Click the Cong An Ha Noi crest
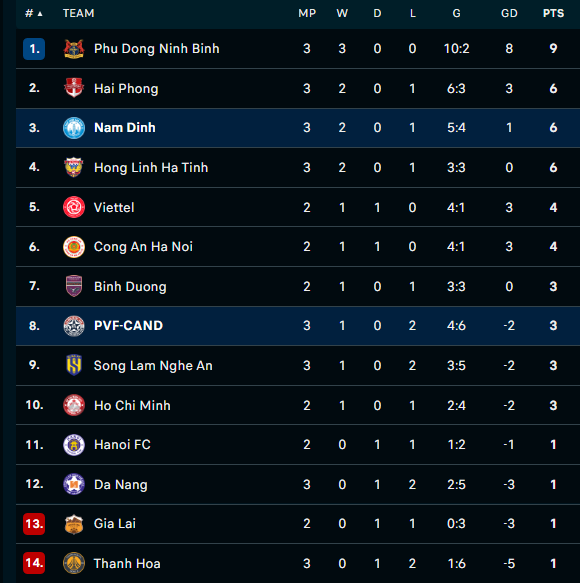 pos(74,247)
